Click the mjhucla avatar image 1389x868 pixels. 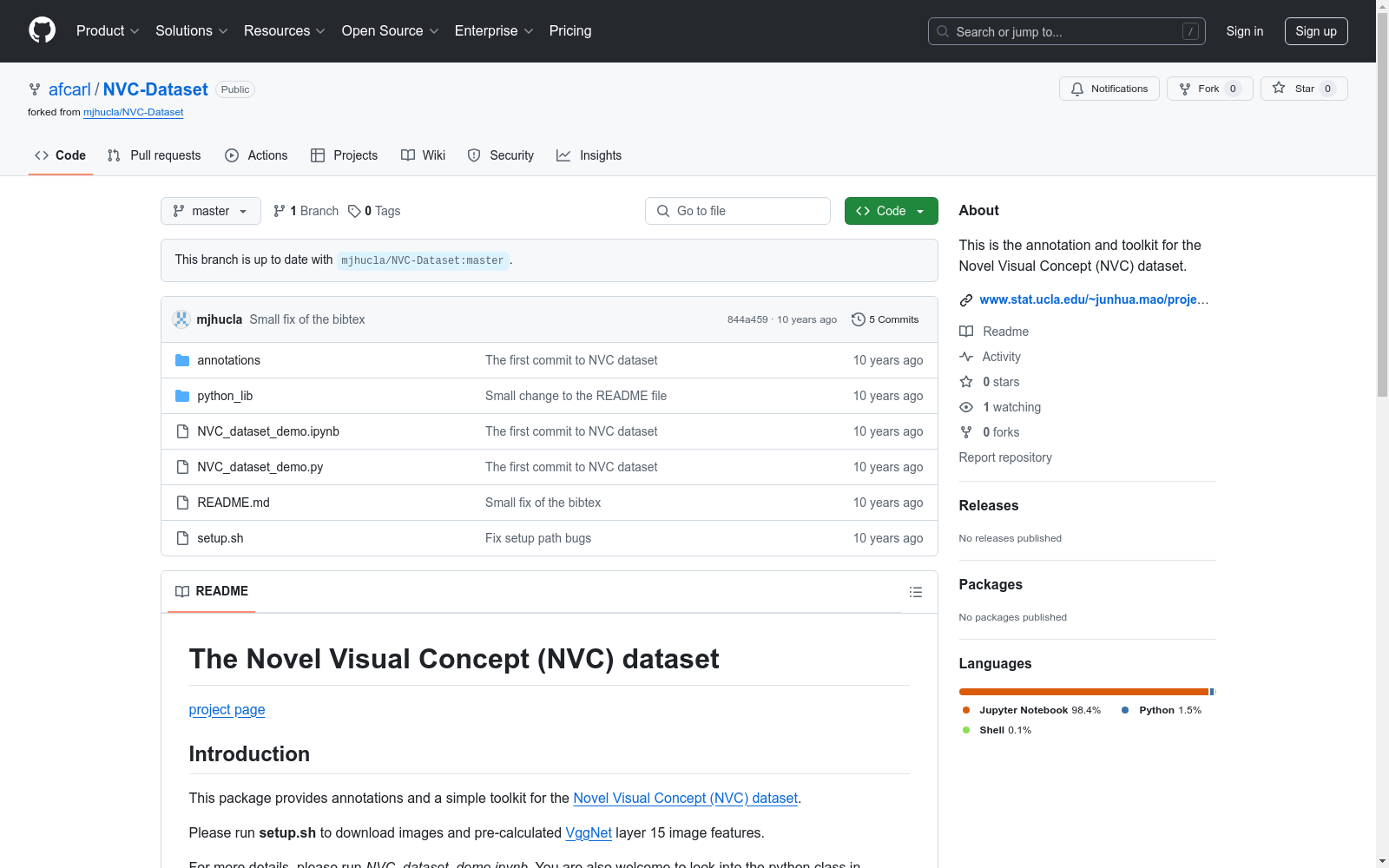[181, 319]
